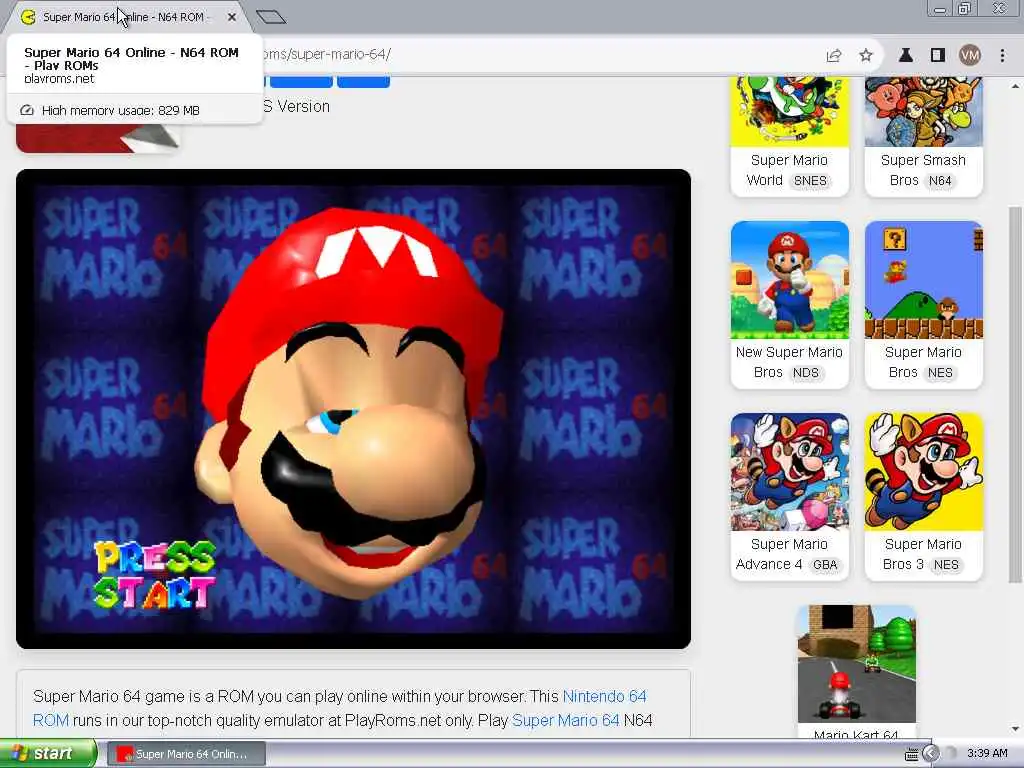Select Super Mario 64 Online taskbar button

pos(186,754)
